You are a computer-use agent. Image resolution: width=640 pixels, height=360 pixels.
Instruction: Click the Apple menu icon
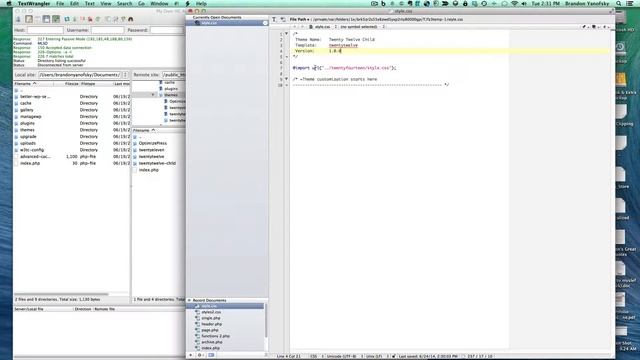(9, 4)
